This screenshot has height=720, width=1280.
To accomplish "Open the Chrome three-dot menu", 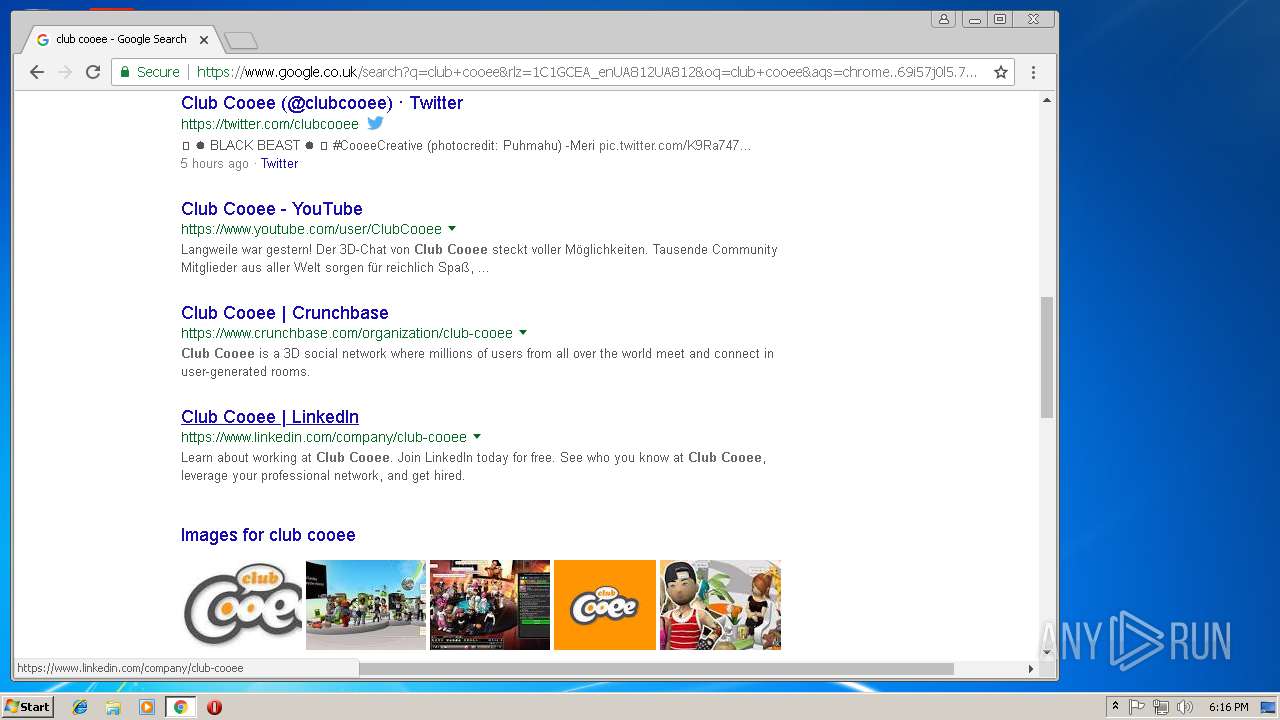I will tap(1033, 72).
